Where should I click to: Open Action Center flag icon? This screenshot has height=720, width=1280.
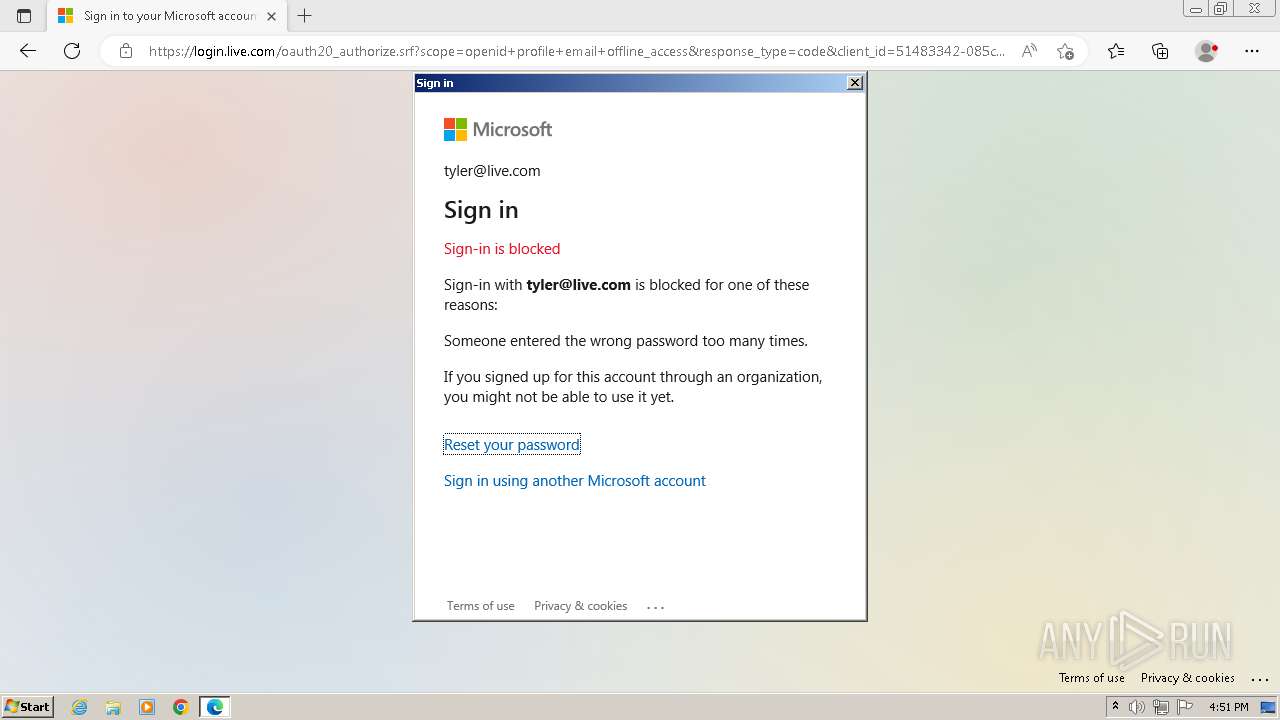click(1185, 707)
